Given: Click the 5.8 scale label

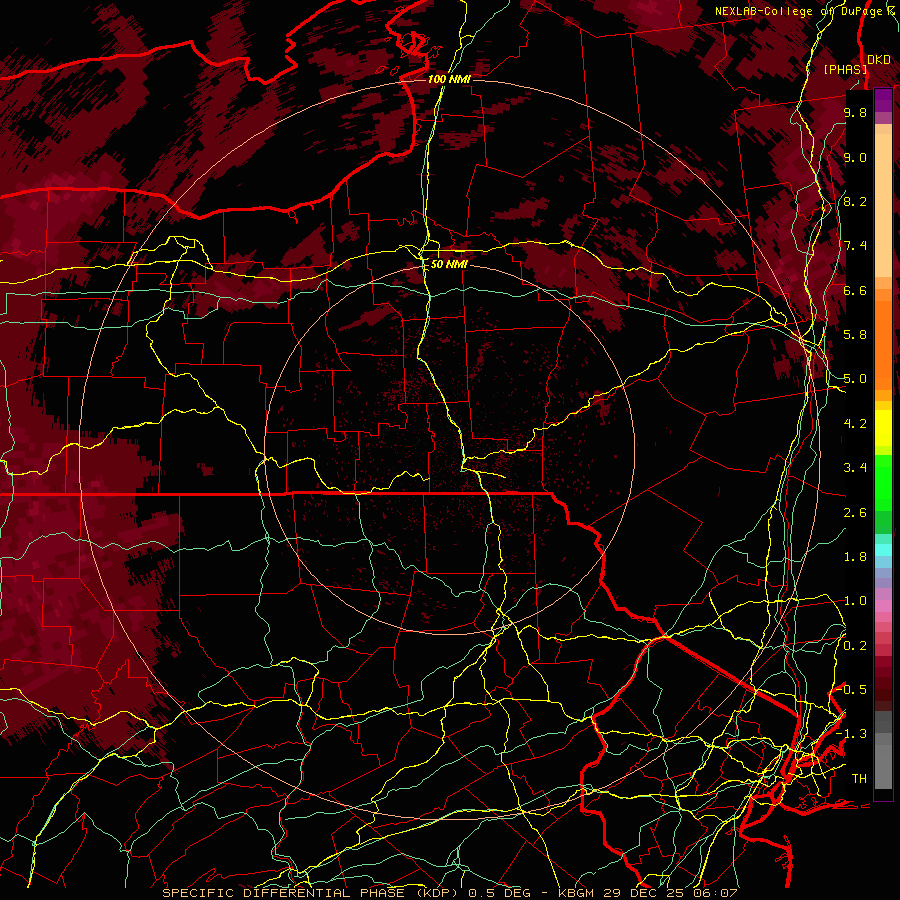Looking at the screenshot, I should pos(855,335).
